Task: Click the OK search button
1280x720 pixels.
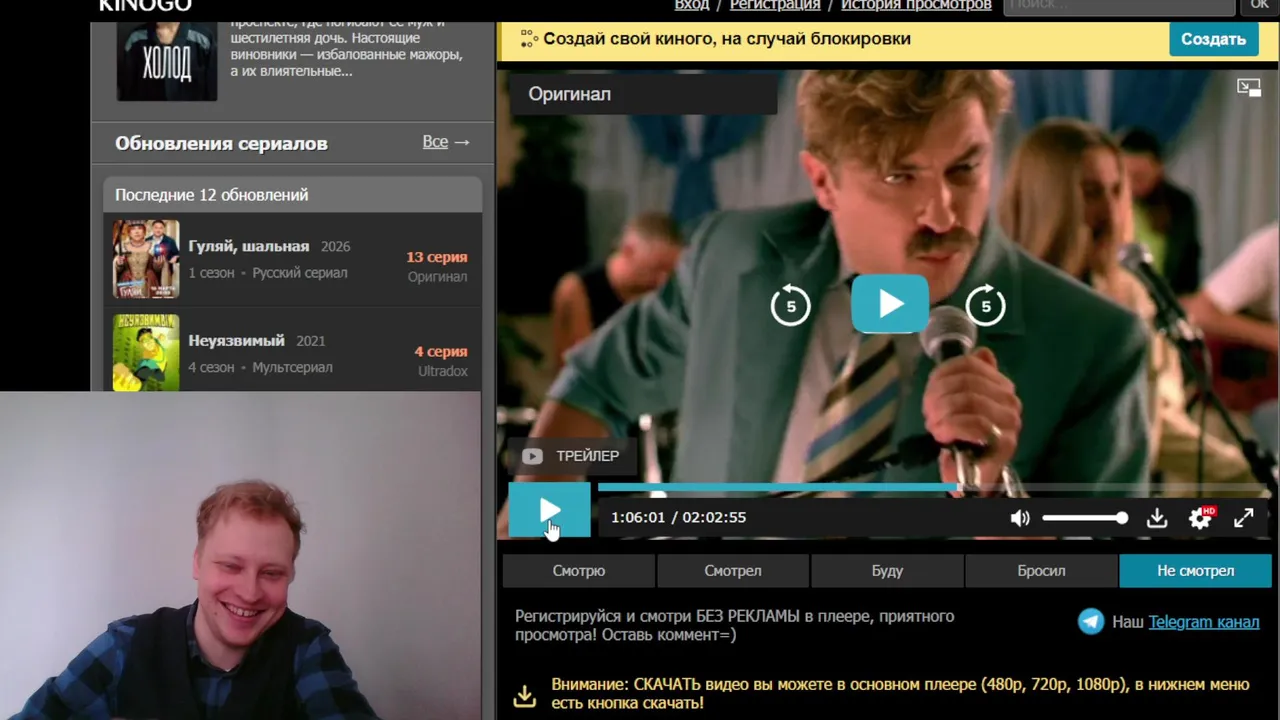Action: [x=1259, y=6]
